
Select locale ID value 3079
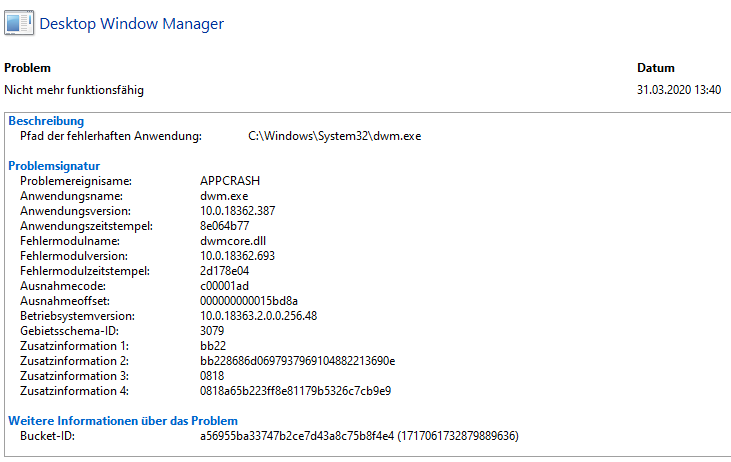[212, 331]
